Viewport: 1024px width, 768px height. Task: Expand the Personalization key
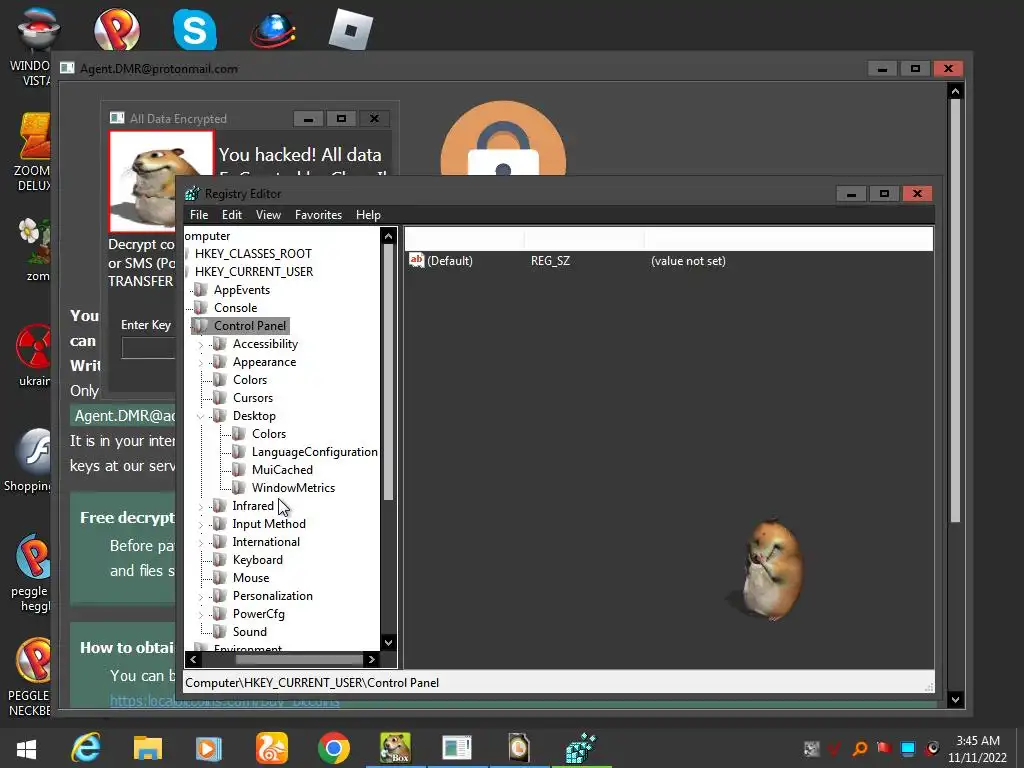(200, 596)
